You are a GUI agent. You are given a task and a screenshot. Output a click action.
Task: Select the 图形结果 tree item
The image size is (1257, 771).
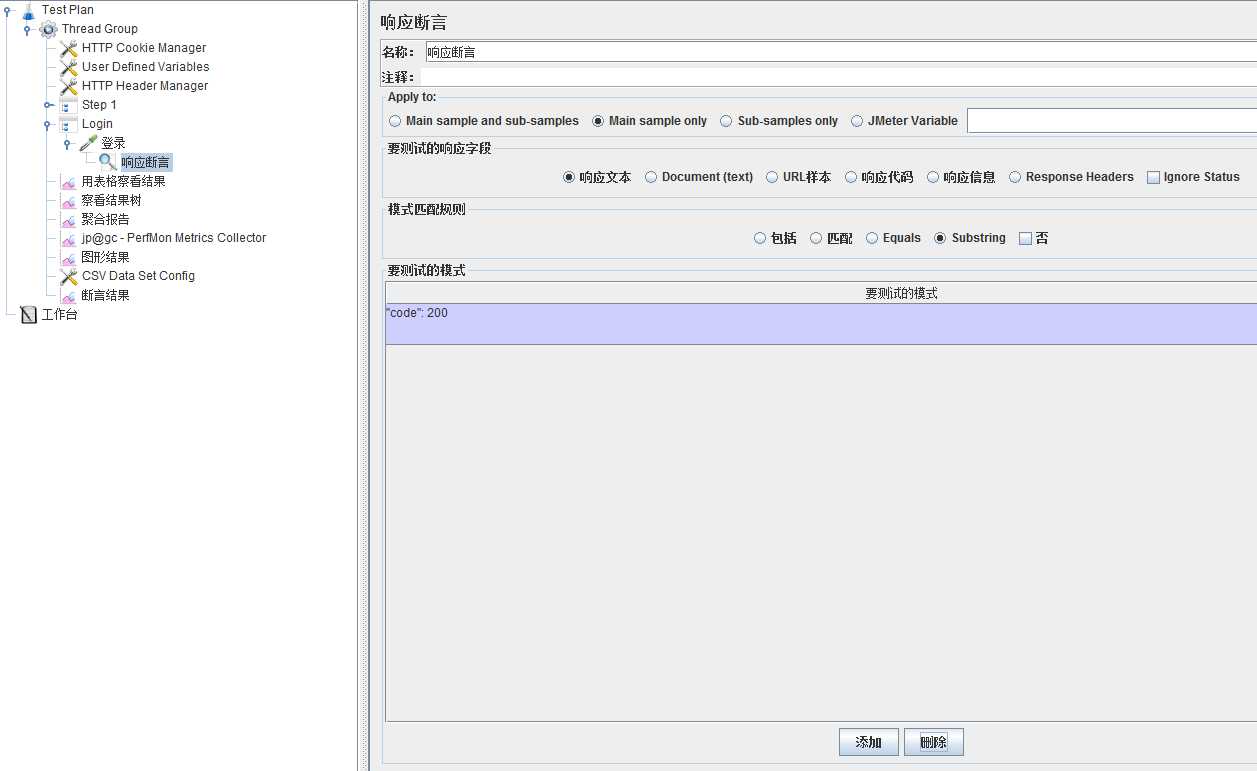pyautogui.click(x=106, y=258)
